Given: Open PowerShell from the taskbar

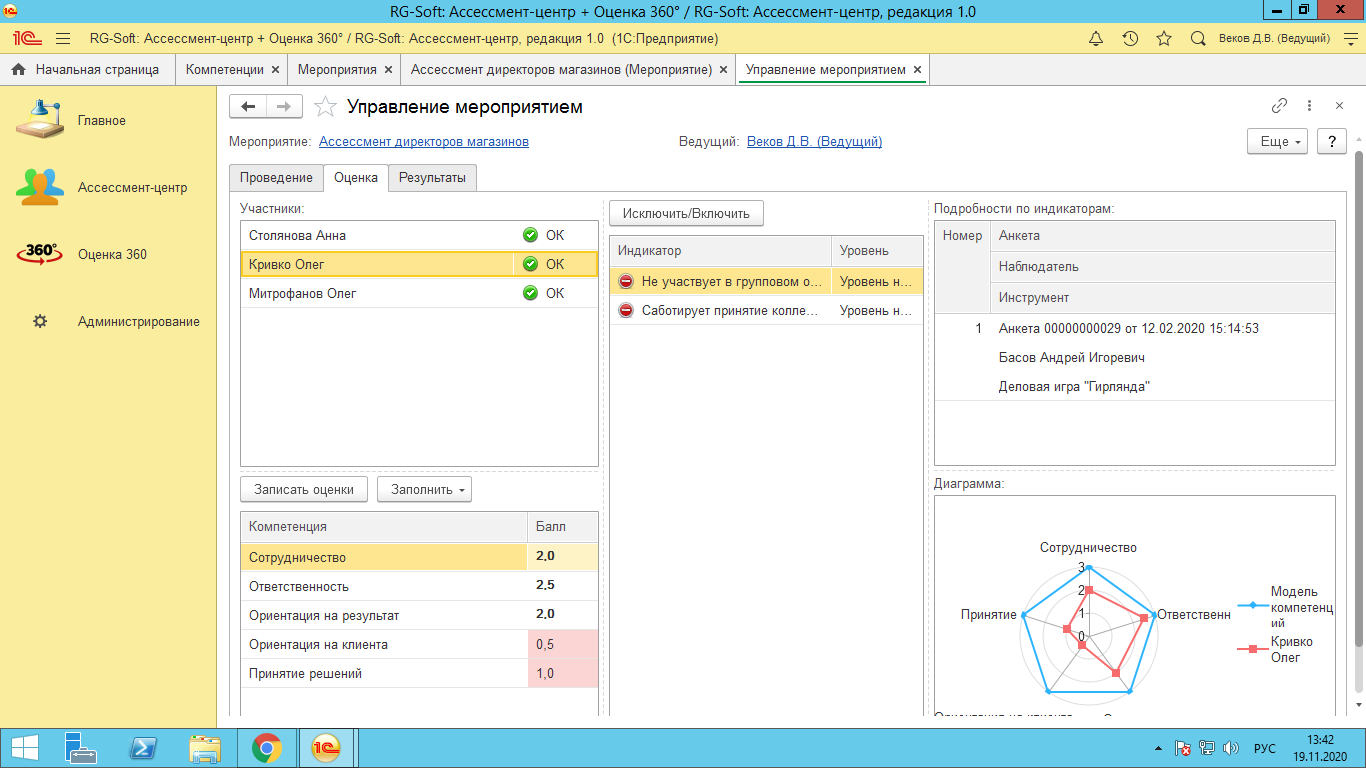Looking at the screenshot, I should [145, 748].
